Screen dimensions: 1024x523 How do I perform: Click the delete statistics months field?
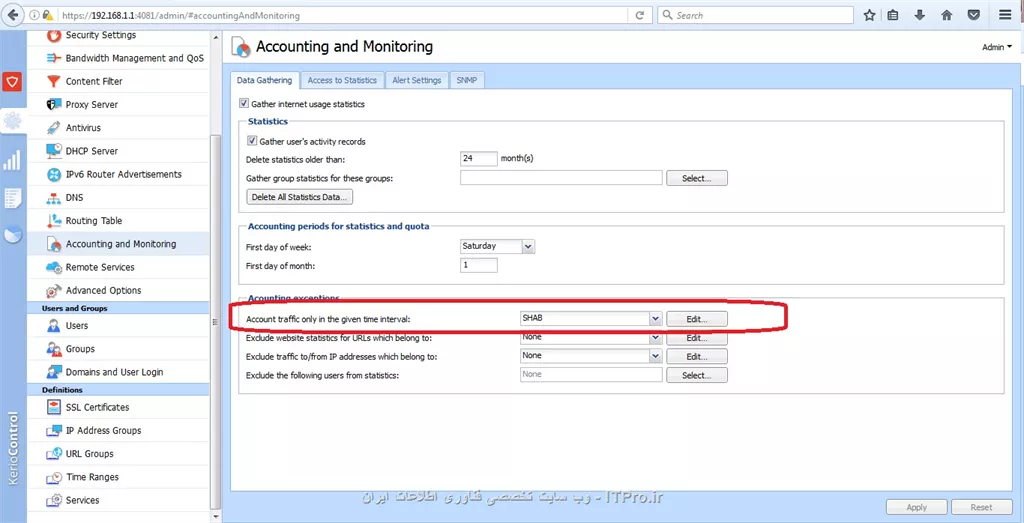tap(479, 159)
